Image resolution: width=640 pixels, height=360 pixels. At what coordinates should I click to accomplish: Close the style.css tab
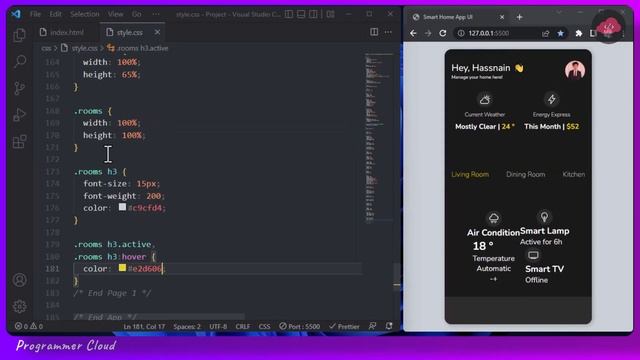pos(158,32)
